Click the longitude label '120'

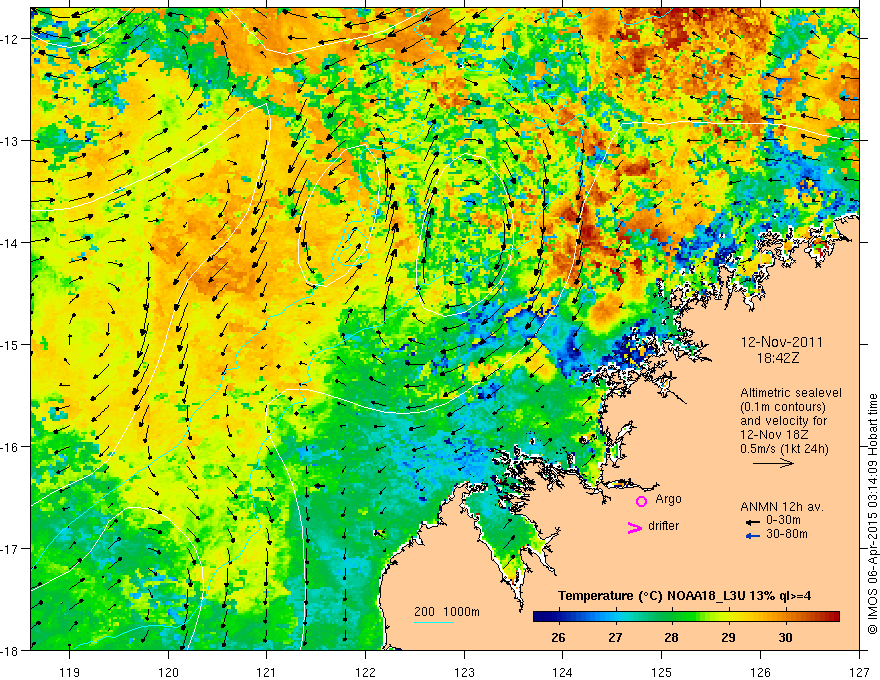168,673
